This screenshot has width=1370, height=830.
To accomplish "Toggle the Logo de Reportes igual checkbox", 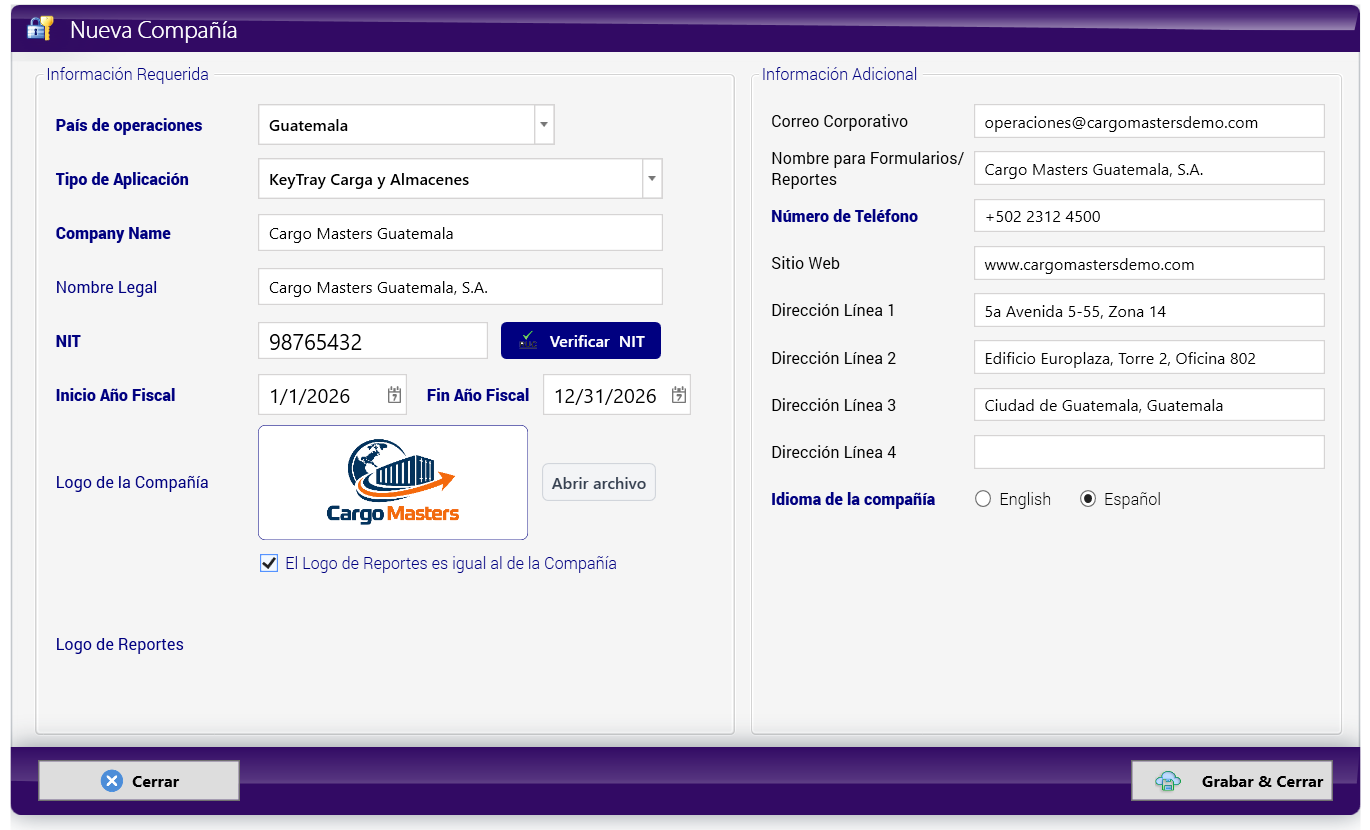I will point(269,563).
